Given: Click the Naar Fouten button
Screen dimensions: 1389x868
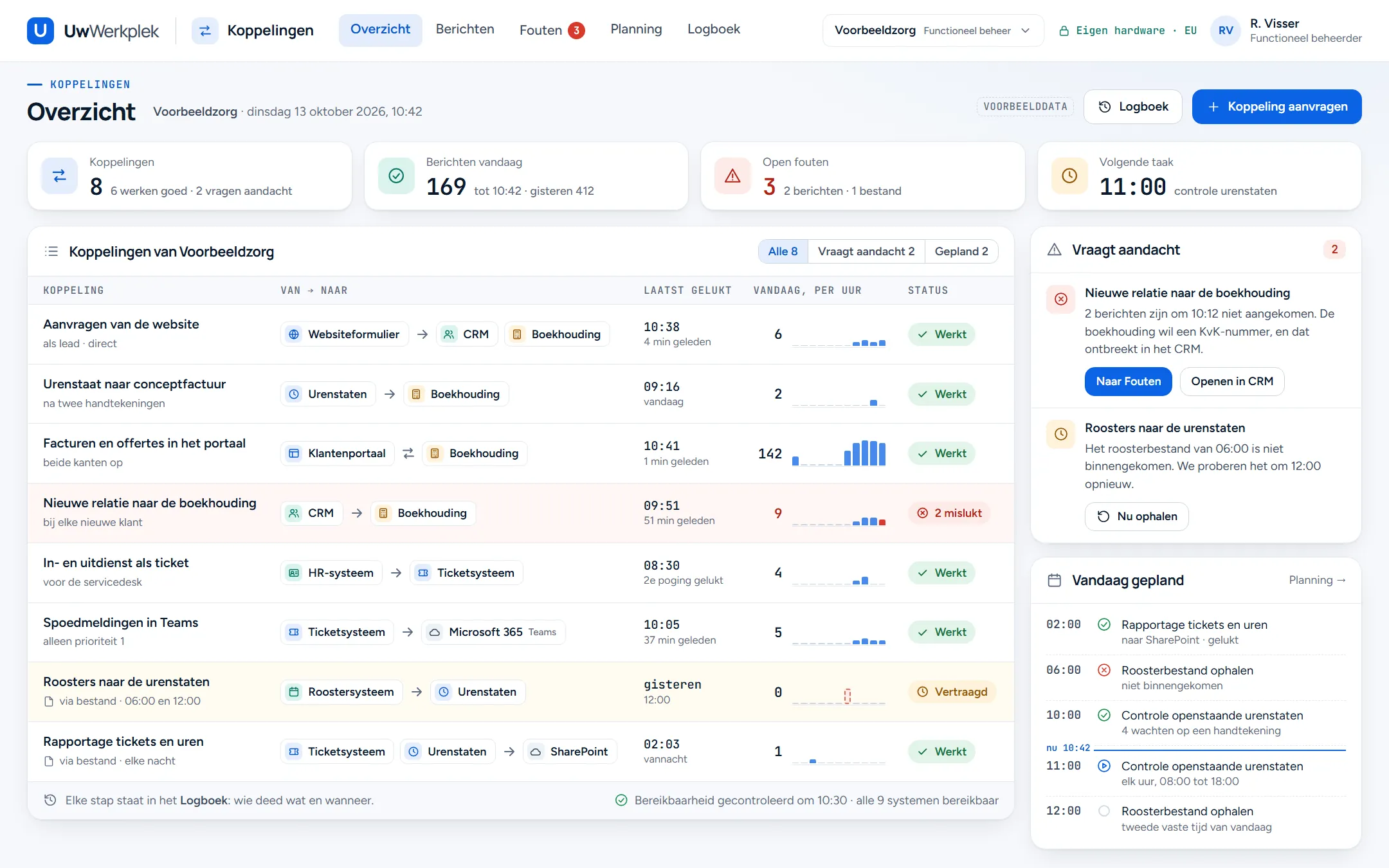Looking at the screenshot, I should (x=1129, y=381).
